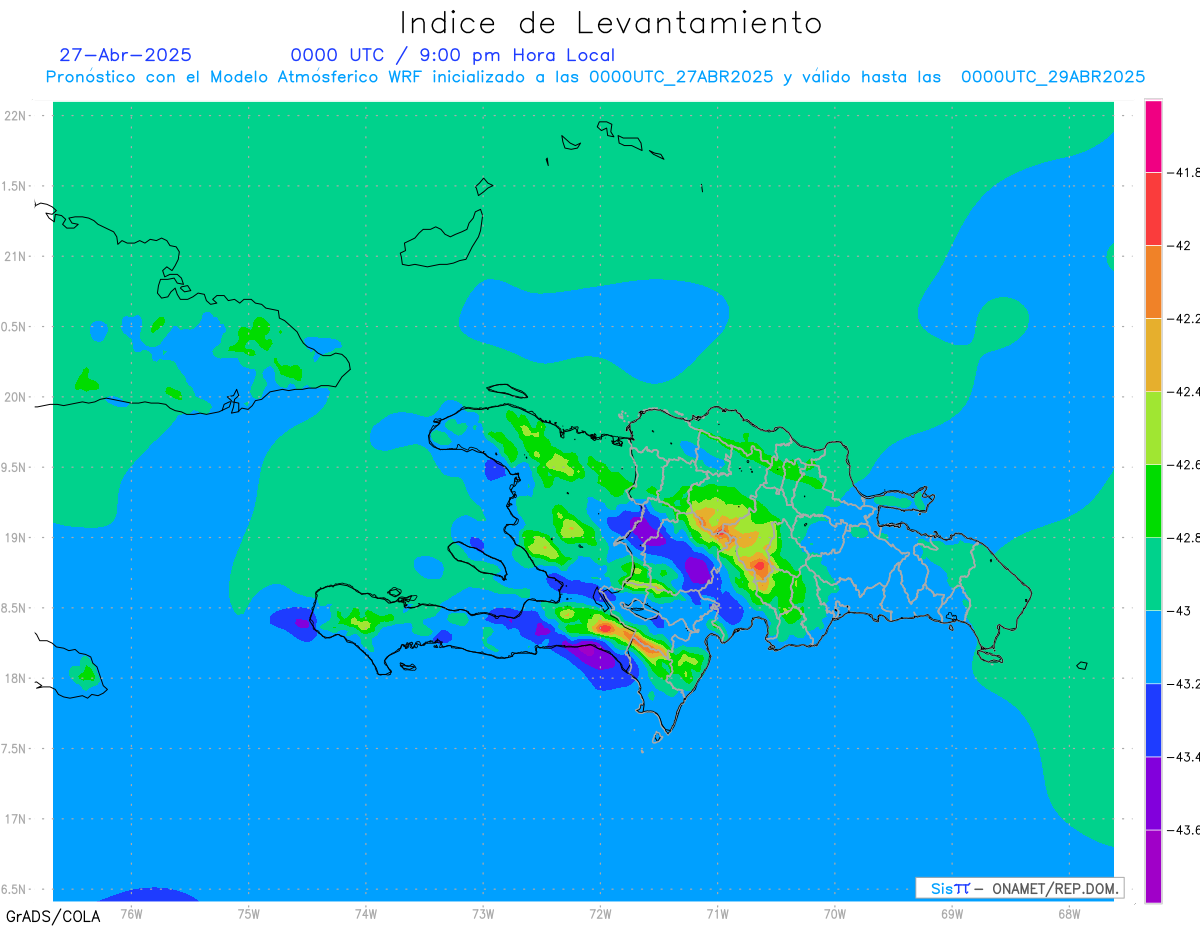Click the legend value "-42.6"
This screenshot has height=927, width=1200.
pyautogui.click(x=1186, y=464)
